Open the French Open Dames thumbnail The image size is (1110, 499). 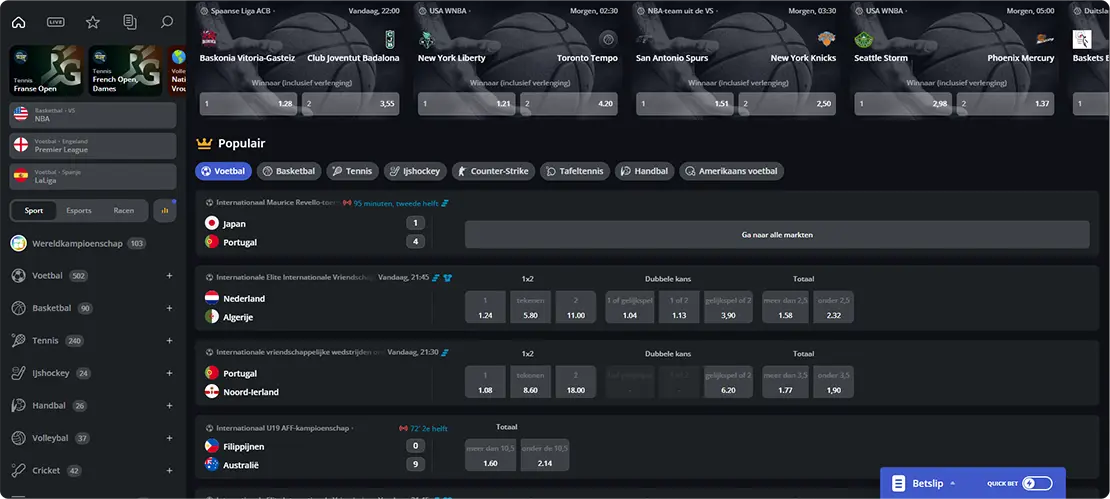(x=125, y=71)
